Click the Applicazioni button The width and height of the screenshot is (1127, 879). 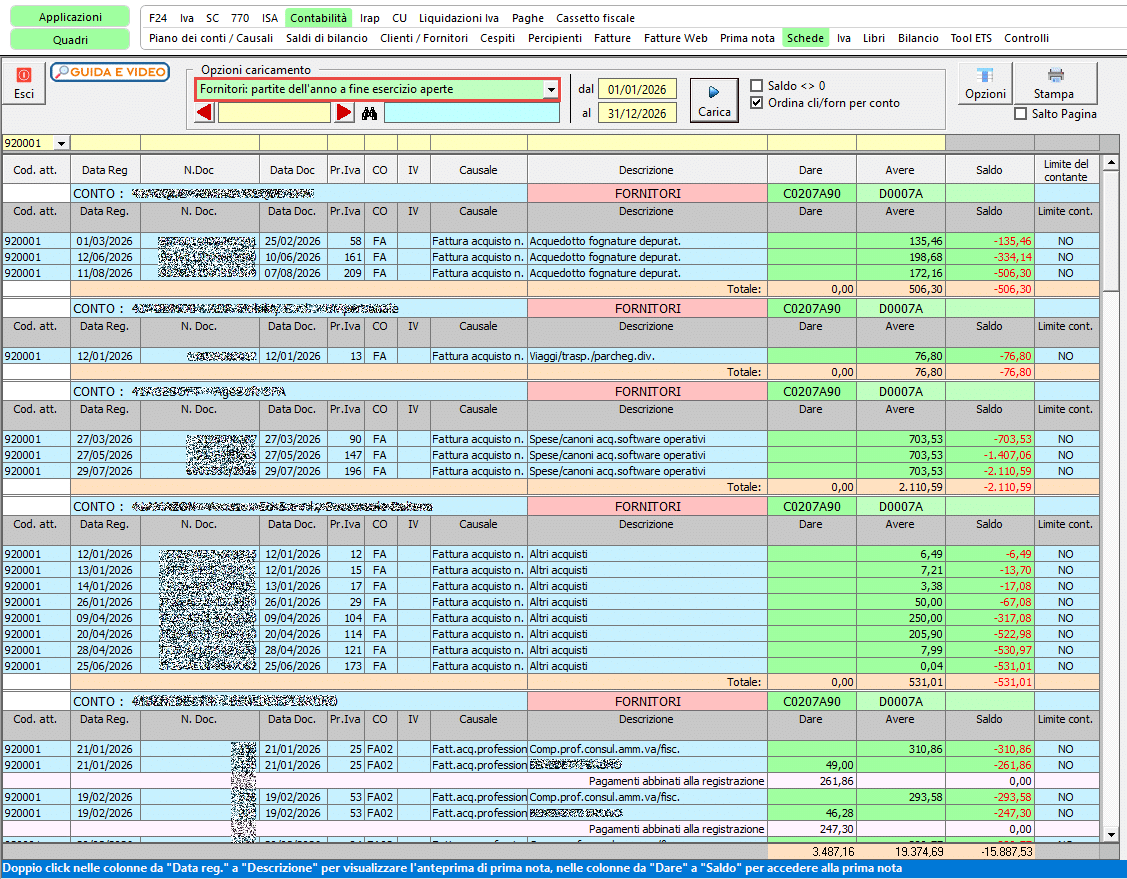pos(70,17)
